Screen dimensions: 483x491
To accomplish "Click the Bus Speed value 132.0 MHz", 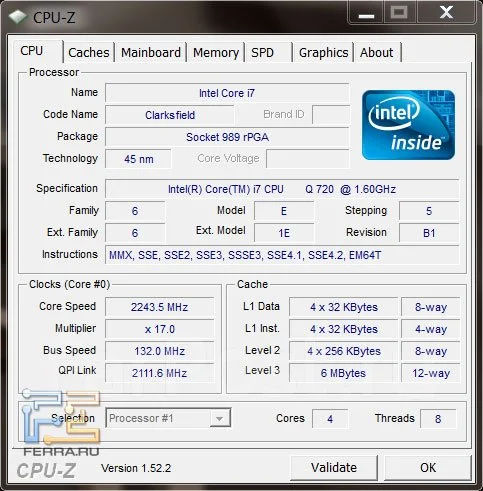I will (159, 351).
